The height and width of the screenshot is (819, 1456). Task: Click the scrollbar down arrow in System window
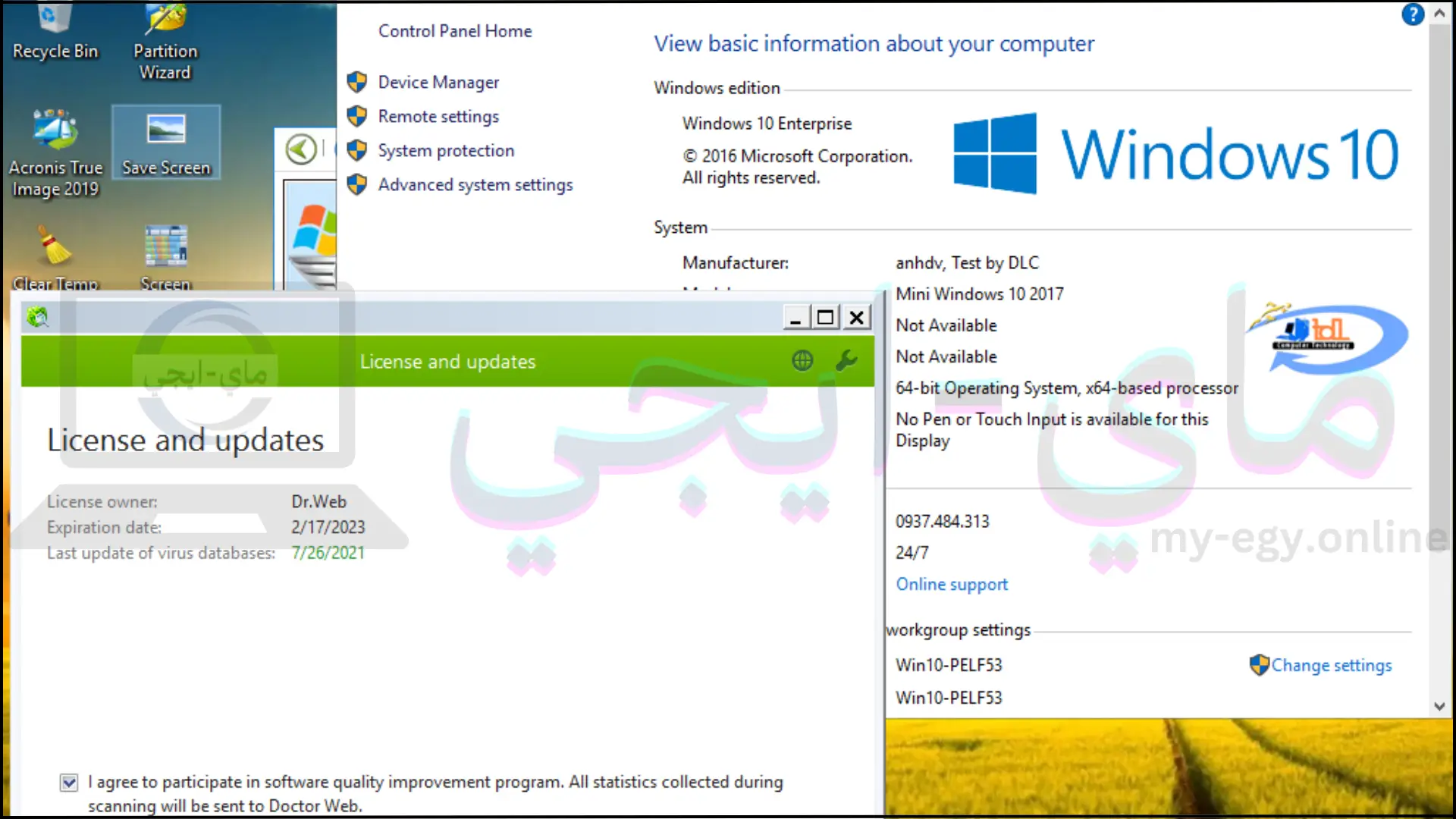(1439, 706)
